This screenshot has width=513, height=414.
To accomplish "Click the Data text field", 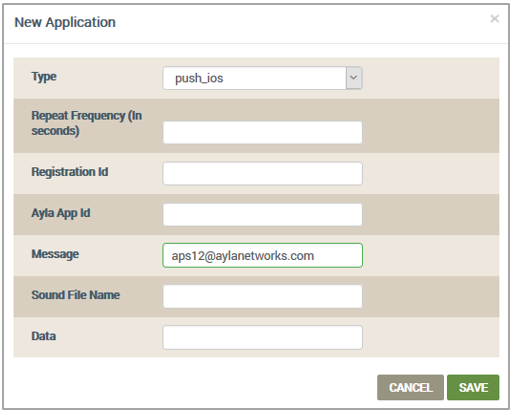I will tap(262, 337).
